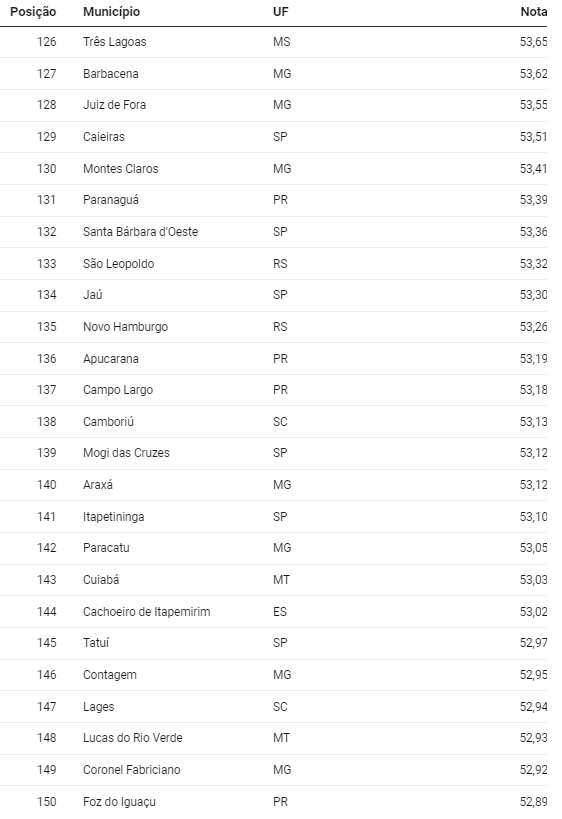
Task: Click the Nota column header
Action: click(533, 11)
